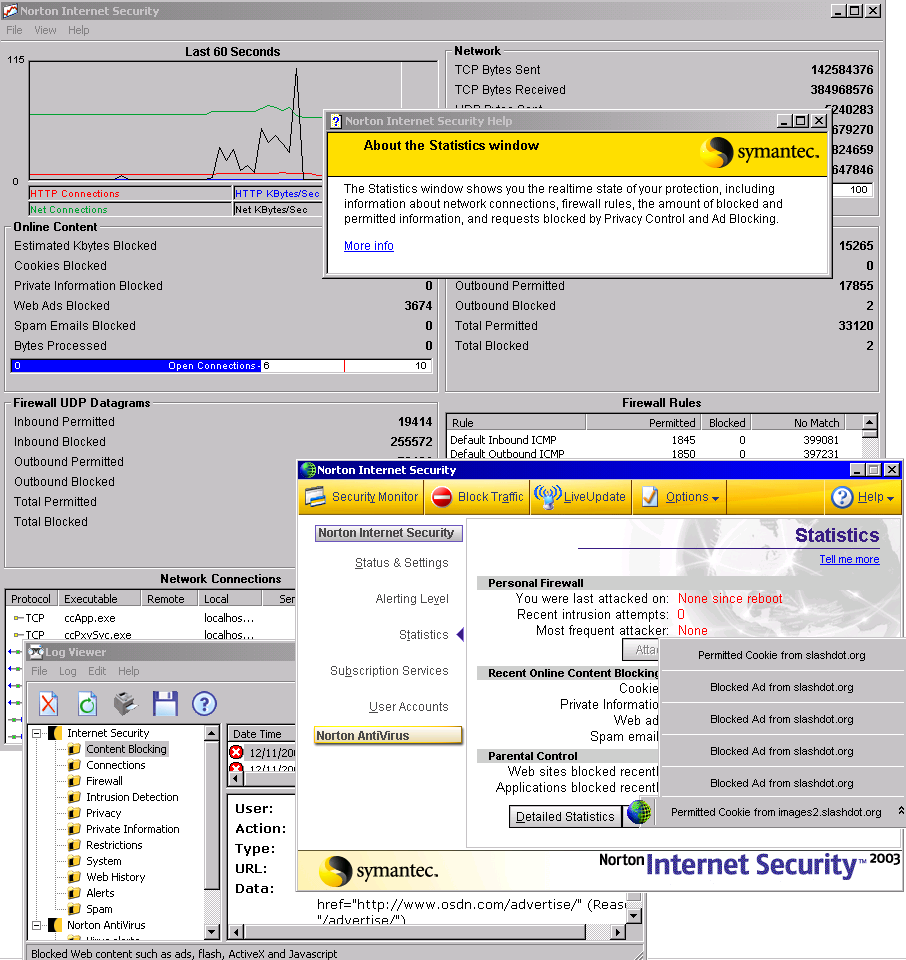906x960 pixels.
Task: Toggle Block Traffic in Norton toolbar
Action: [478, 497]
